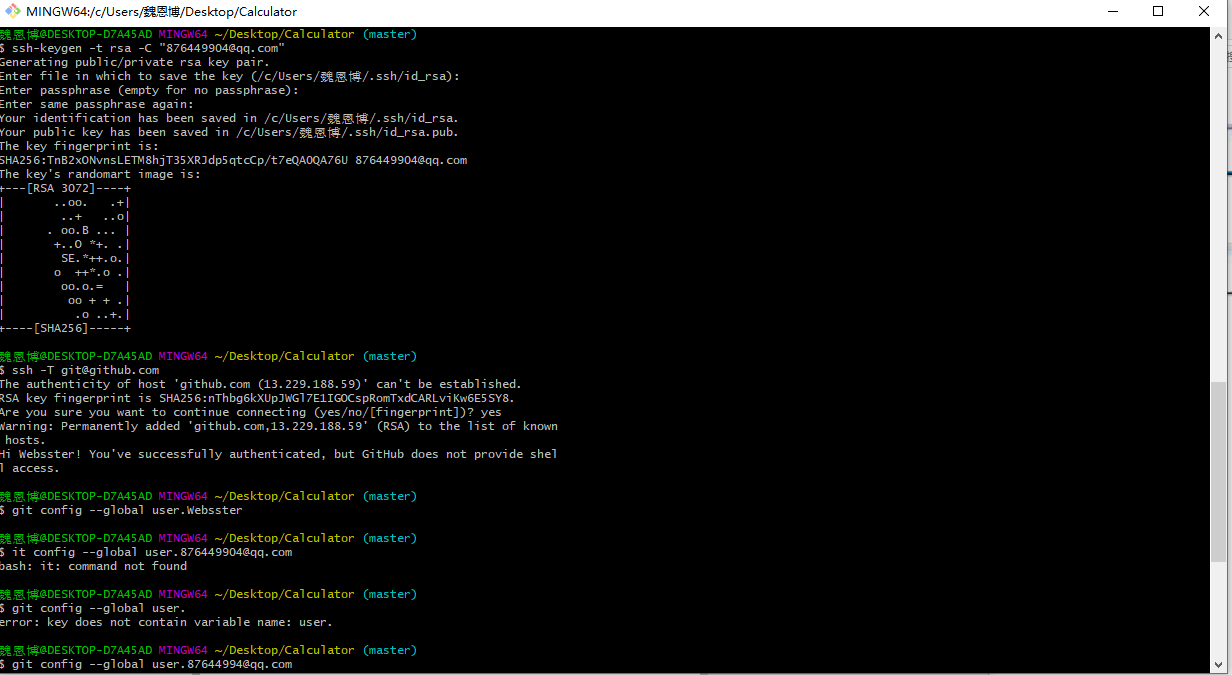Click the ssh-keygen -t rsa command line
This screenshot has width=1232, height=675.
click(x=143, y=48)
